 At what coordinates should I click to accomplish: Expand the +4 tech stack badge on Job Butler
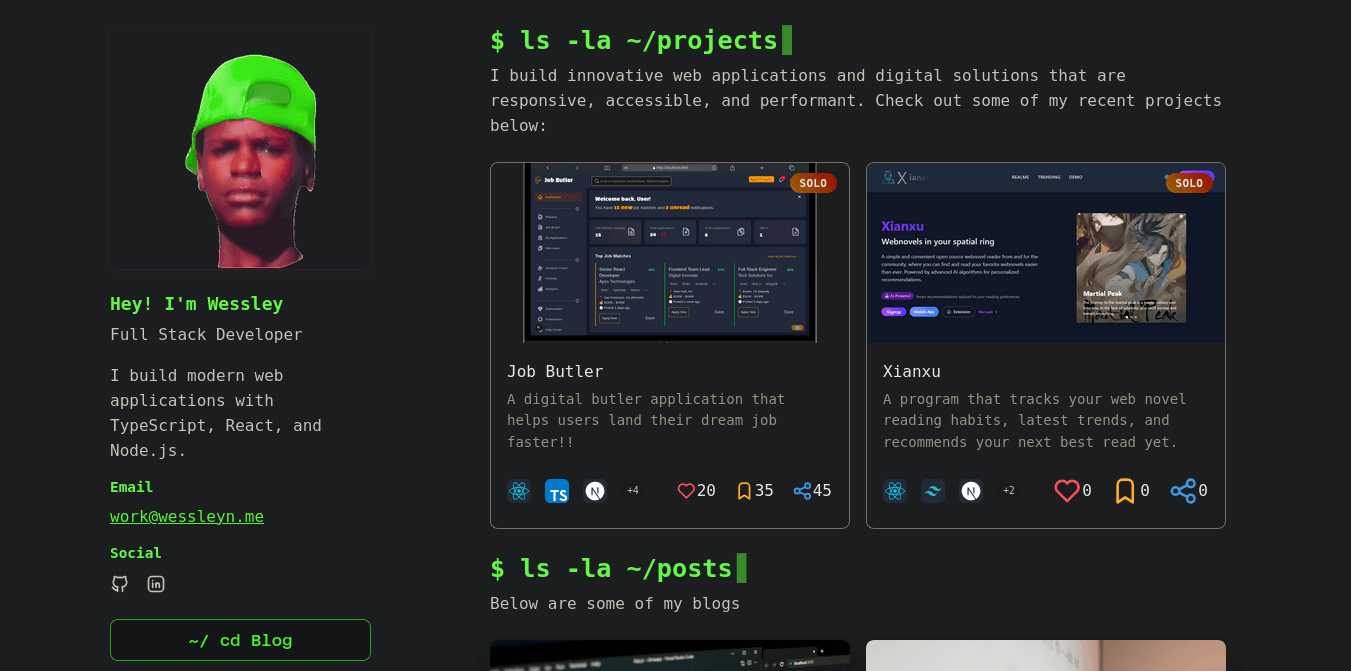coord(633,491)
